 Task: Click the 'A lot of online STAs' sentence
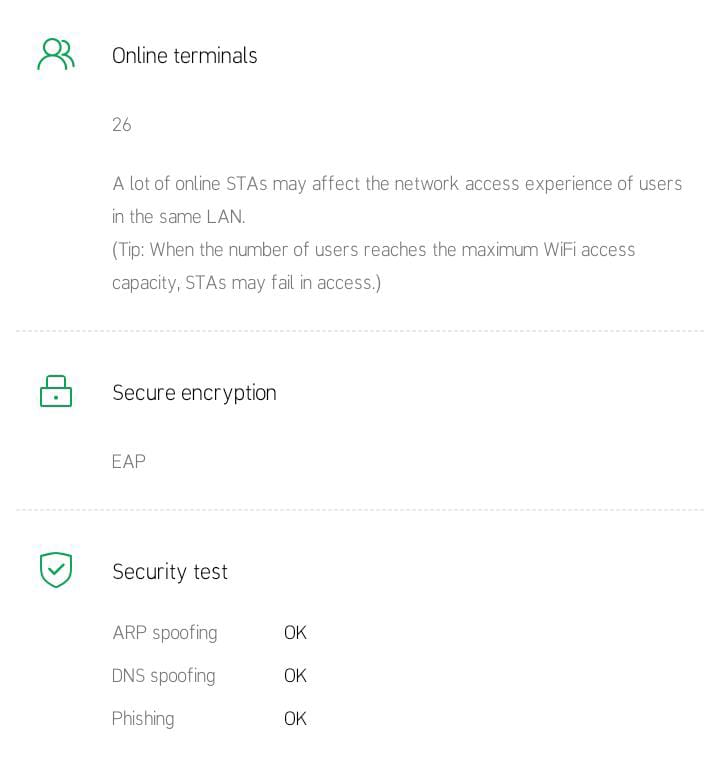[397, 184]
